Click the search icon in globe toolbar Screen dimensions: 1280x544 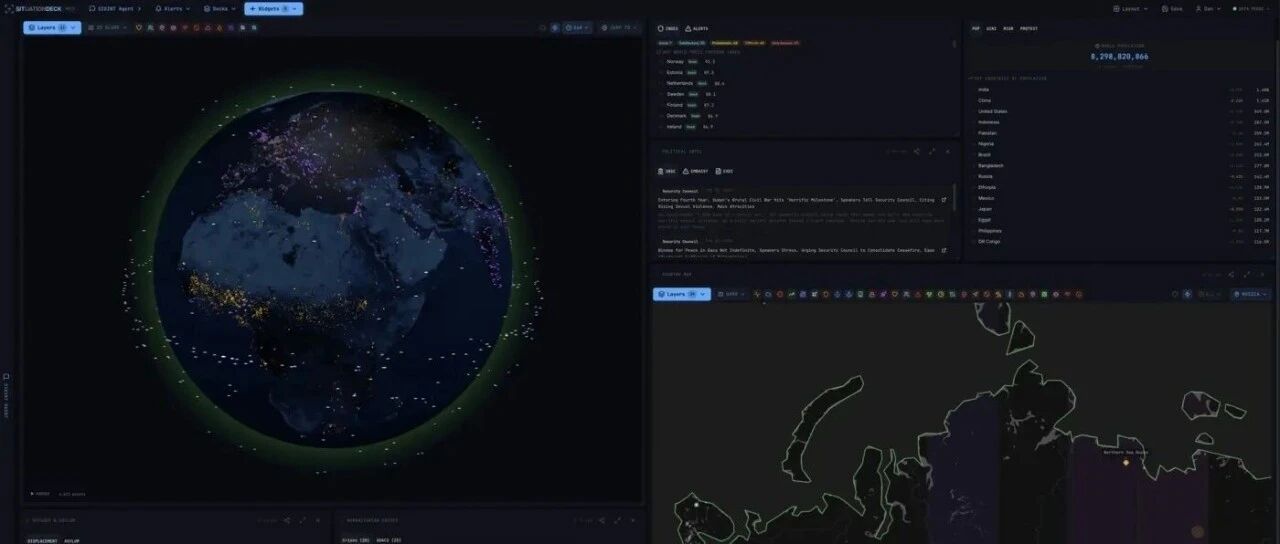(543, 28)
